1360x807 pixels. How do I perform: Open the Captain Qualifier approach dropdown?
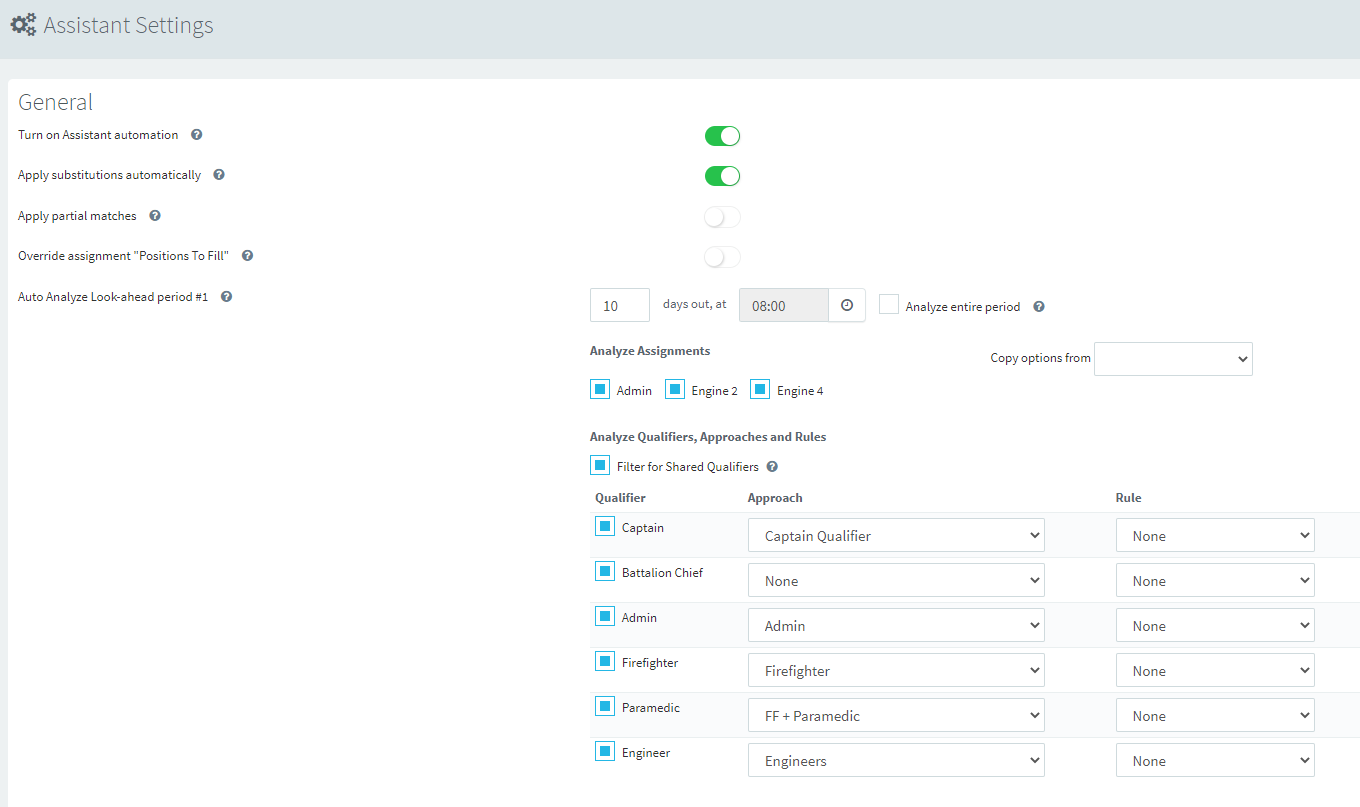pos(896,535)
